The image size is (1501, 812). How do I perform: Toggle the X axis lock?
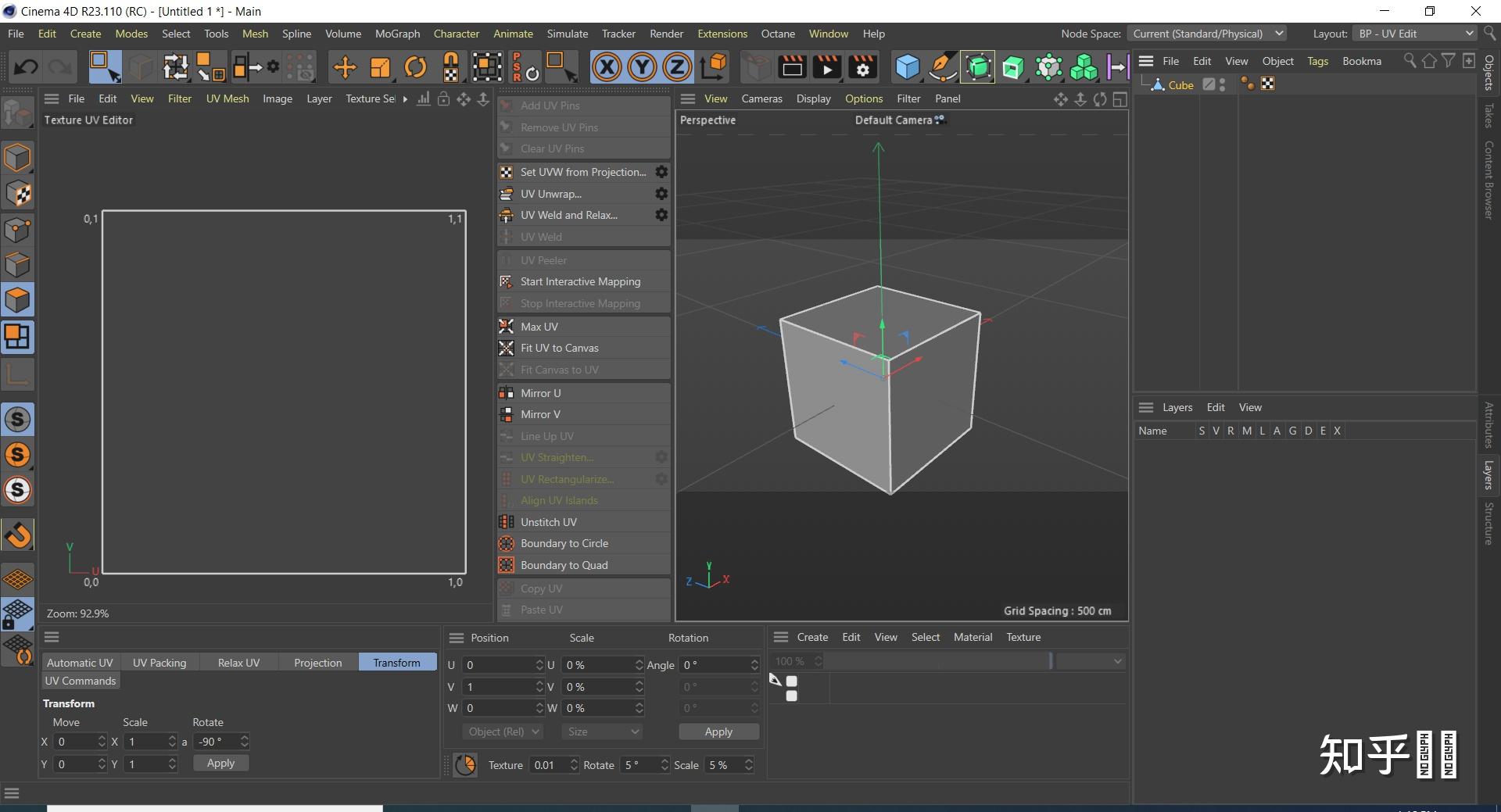coord(607,68)
